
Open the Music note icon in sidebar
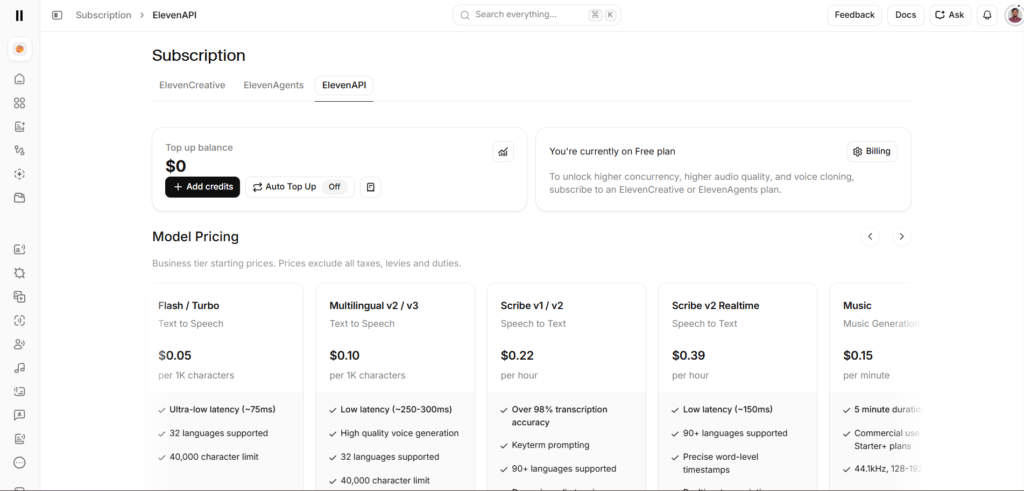tap(20, 368)
